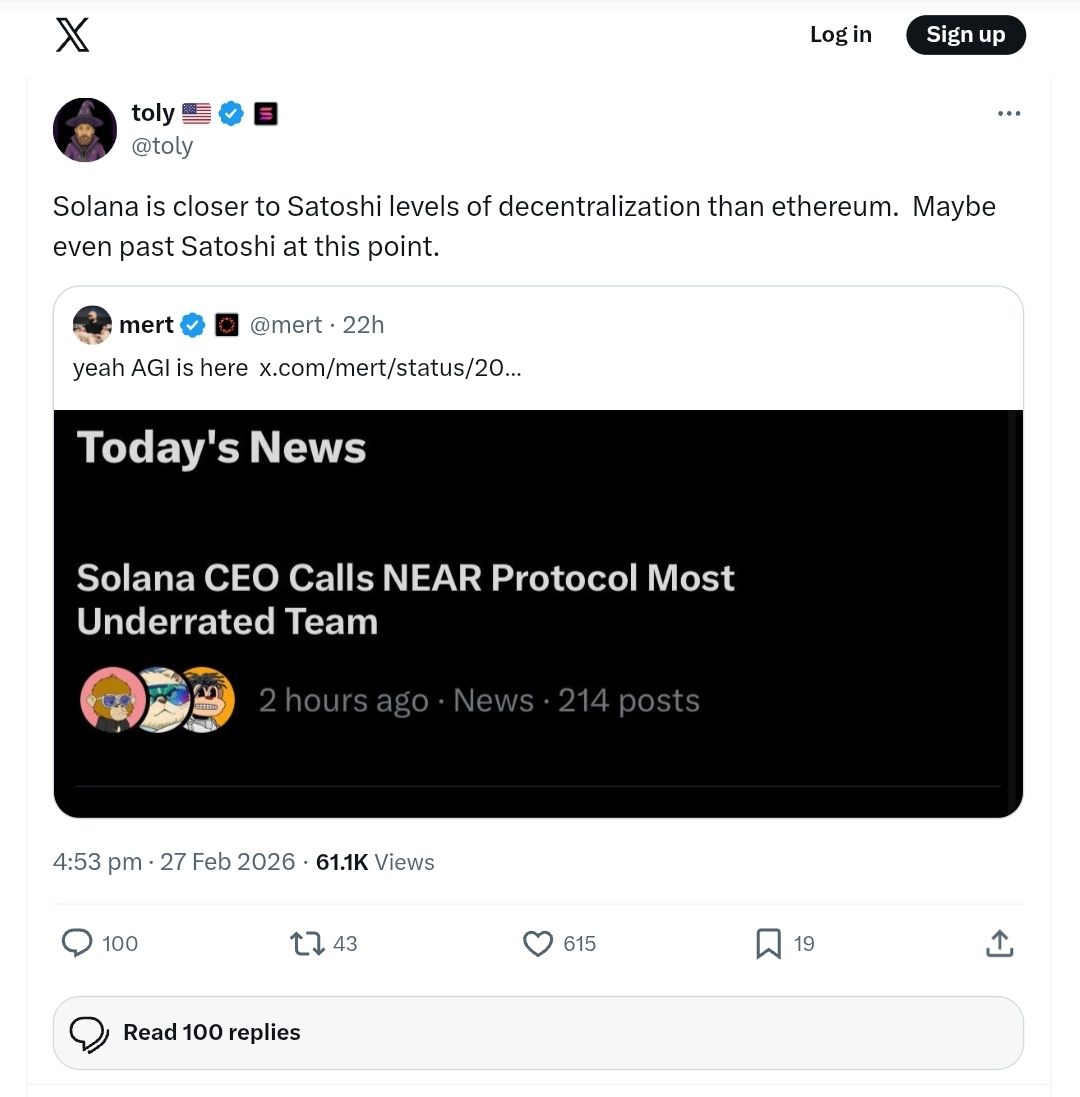The width and height of the screenshot is (1080, 1097).
Task: Like the post using the heart icon
Action: point(537,943)
